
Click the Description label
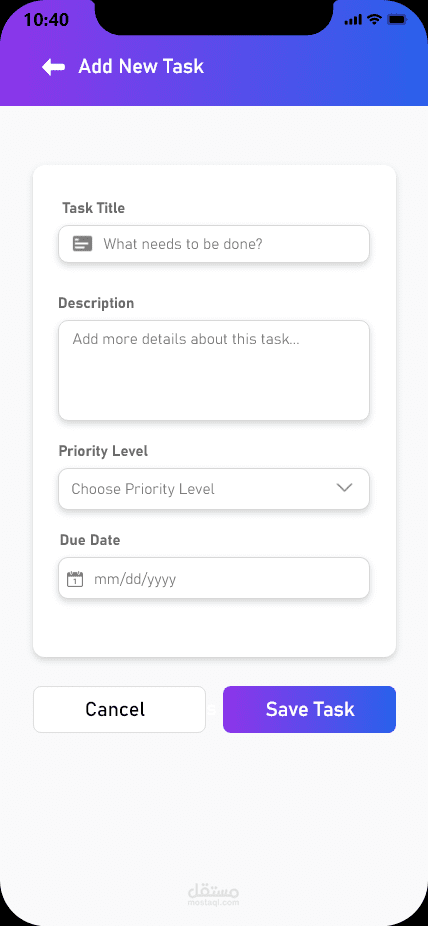[96, 303]
